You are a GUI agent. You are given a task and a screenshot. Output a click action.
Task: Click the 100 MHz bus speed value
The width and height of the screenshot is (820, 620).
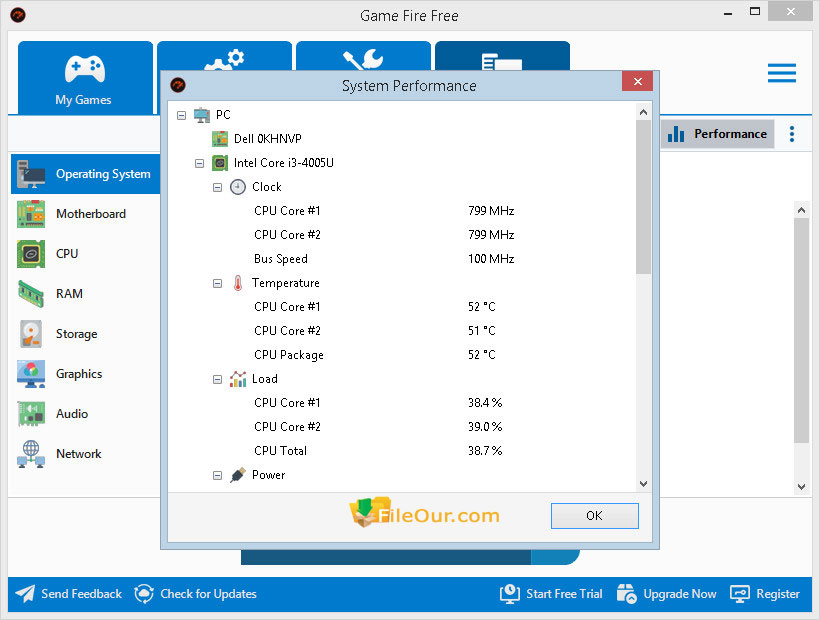coord(491,259)
